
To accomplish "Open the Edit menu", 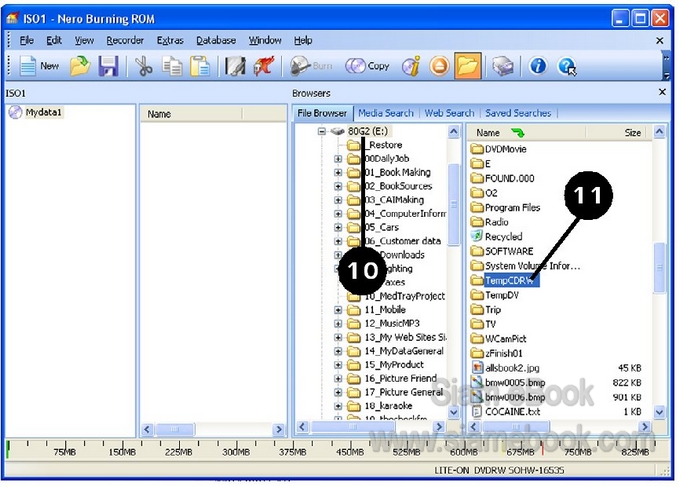I will tap(54, 40).
